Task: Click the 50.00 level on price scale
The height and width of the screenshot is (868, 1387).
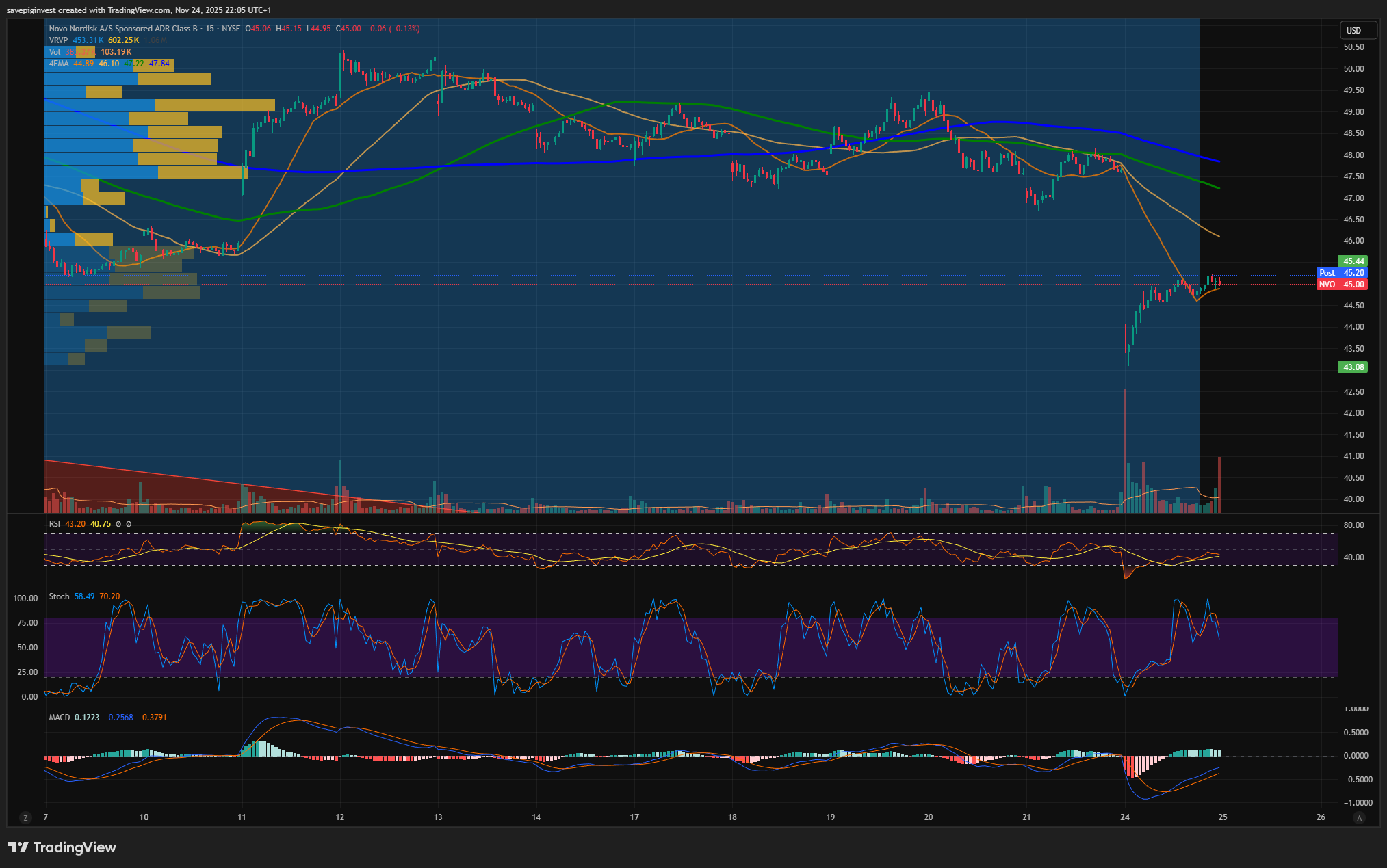Action: (x=1353, y=69)
